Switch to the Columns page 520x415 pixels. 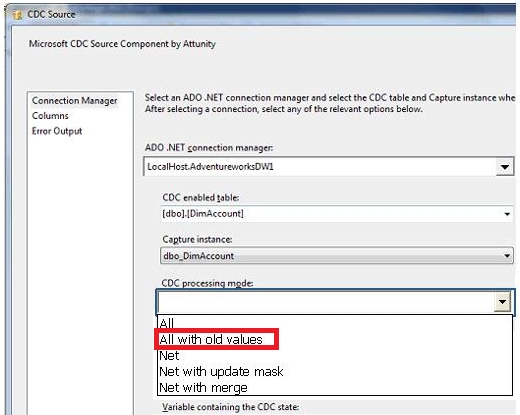50,116
